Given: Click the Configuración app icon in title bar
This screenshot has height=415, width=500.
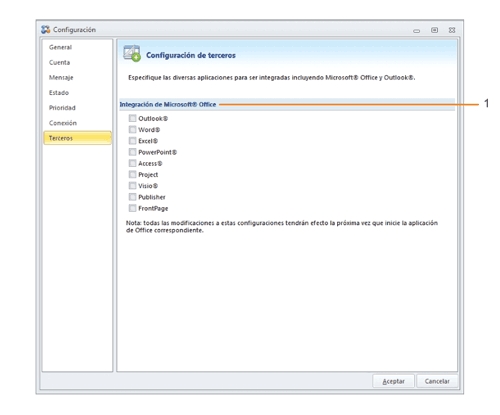Looking at the screenshot, I should [46, 30].
